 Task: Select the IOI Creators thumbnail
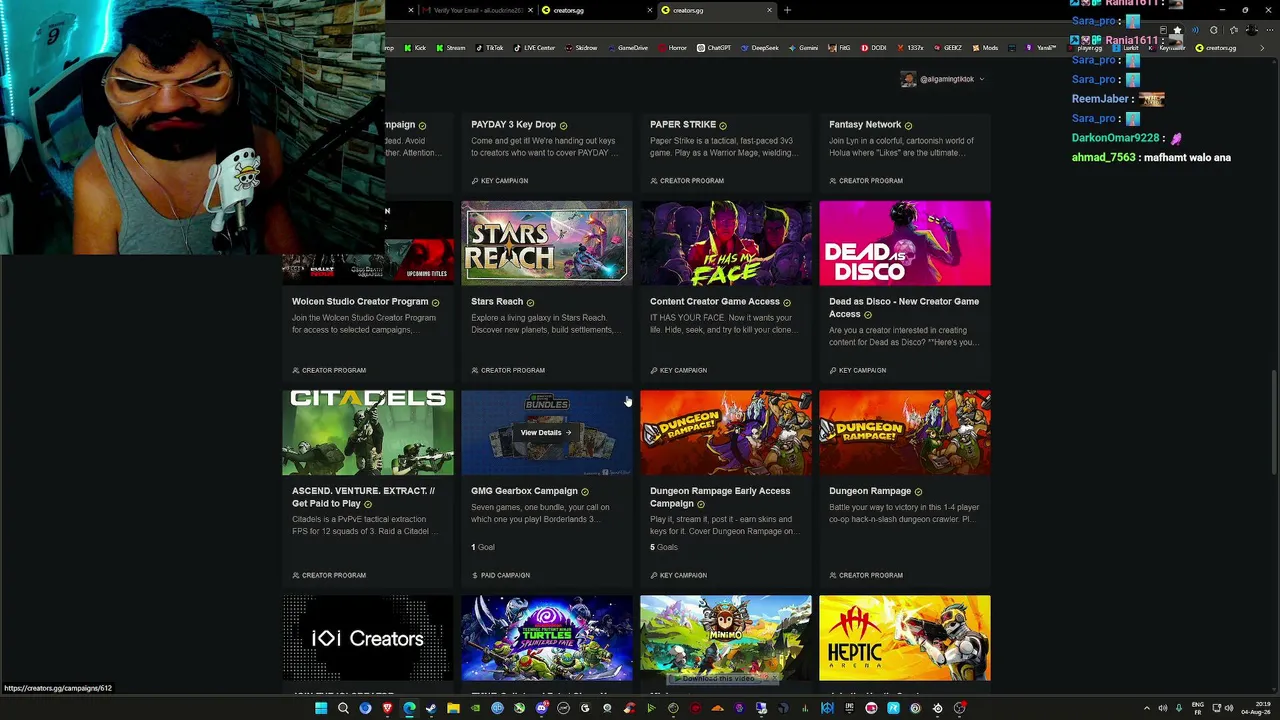(x=368, y=638)
